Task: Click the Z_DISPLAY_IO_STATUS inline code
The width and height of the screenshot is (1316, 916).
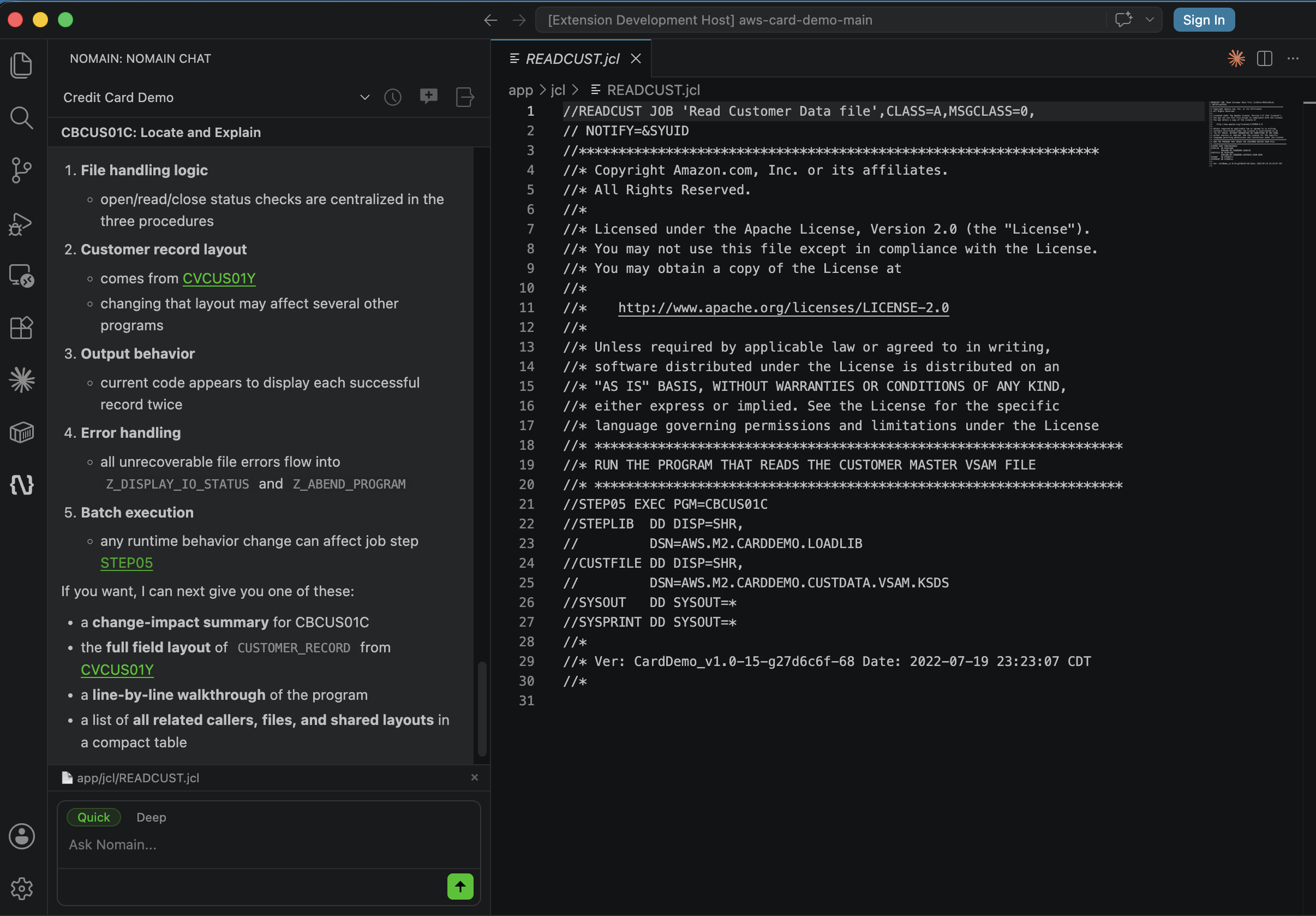Action: coord(178,484)
